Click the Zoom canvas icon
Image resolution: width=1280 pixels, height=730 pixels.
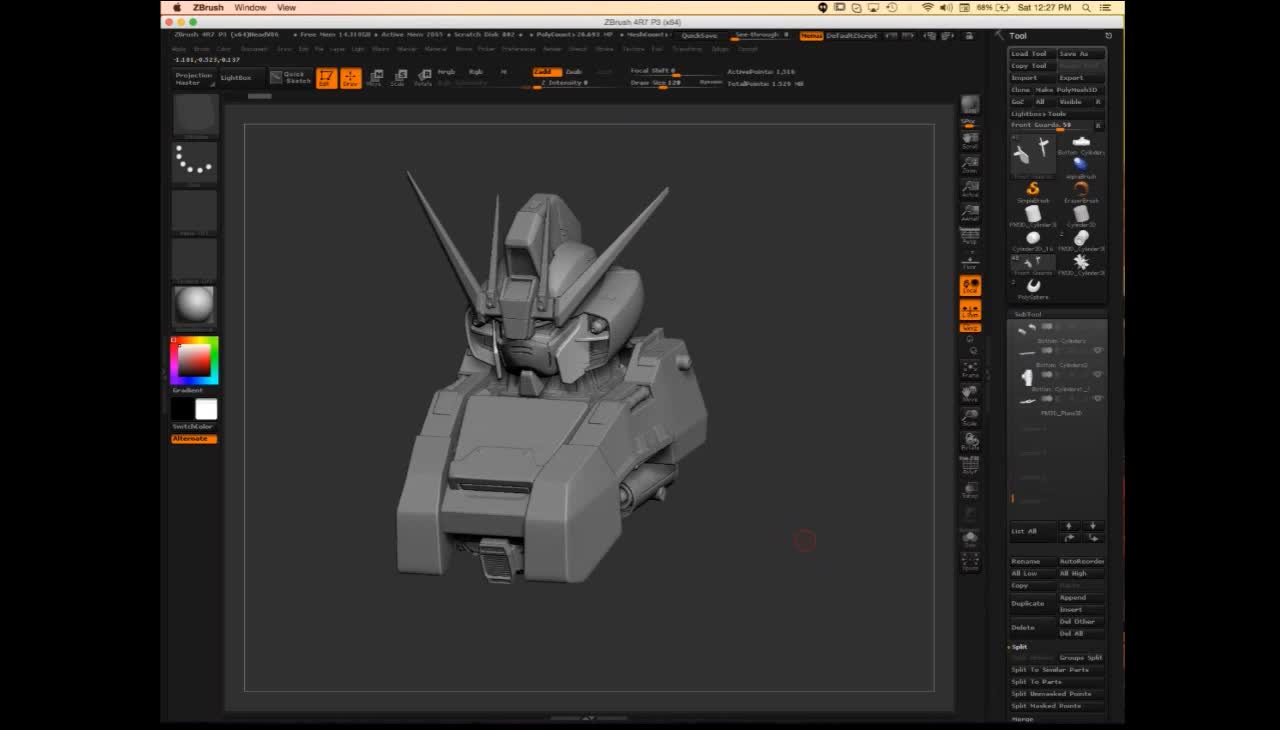click(x=970, y=164)
